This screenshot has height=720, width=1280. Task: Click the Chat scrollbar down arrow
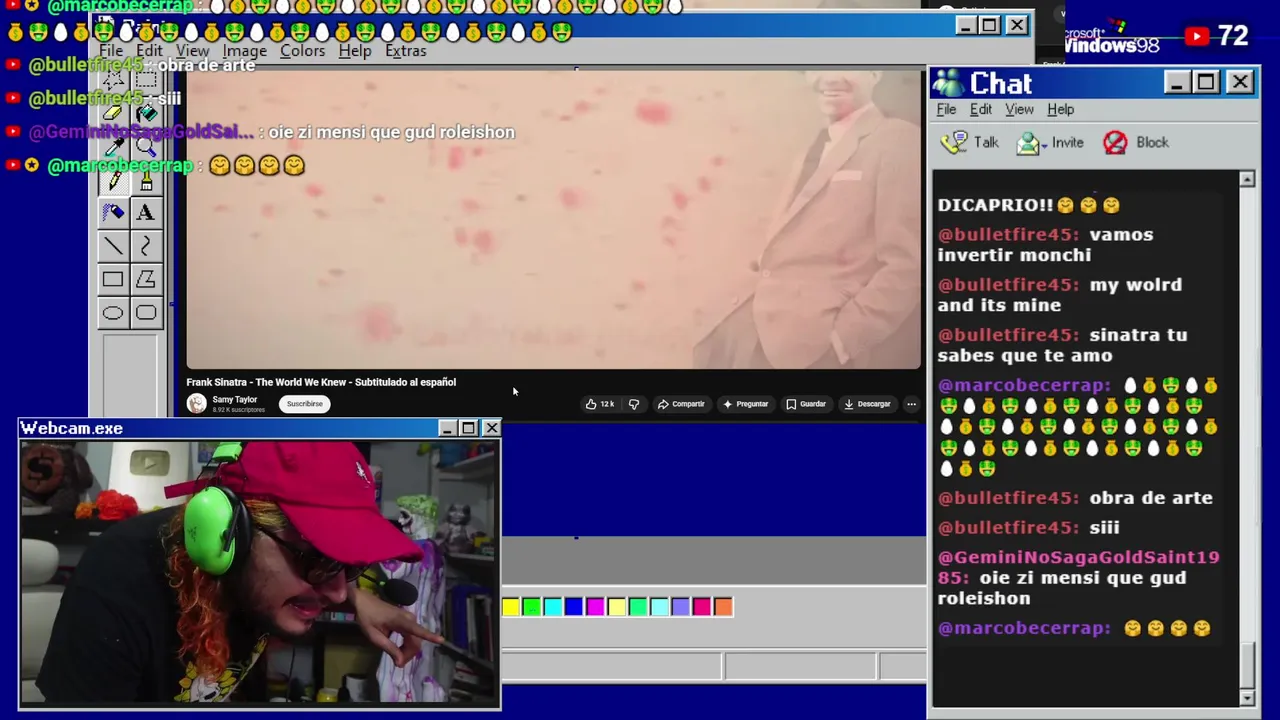tap(1247, 697)
